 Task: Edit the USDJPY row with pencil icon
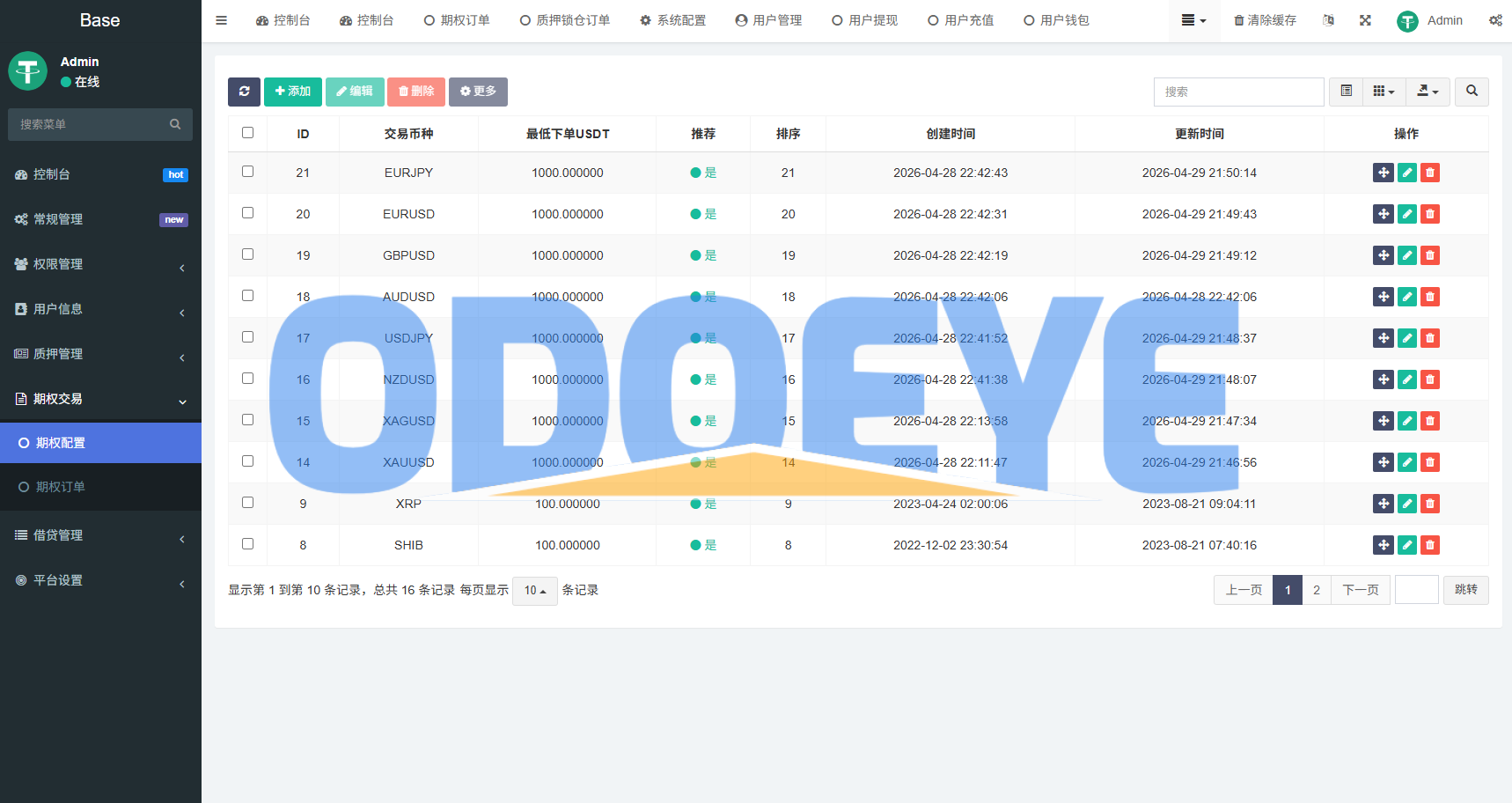1407,338
